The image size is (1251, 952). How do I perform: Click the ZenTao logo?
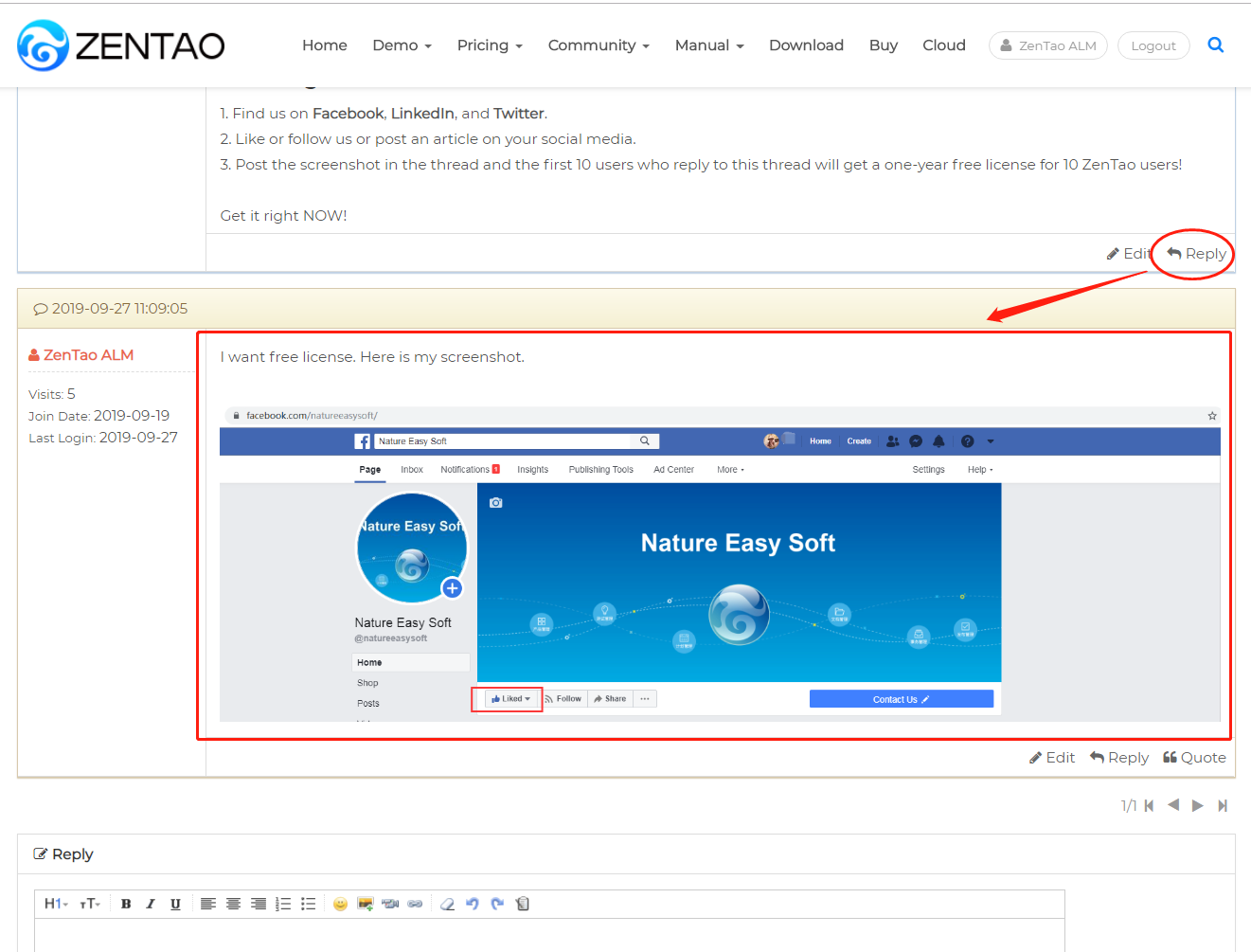(121, 45)
